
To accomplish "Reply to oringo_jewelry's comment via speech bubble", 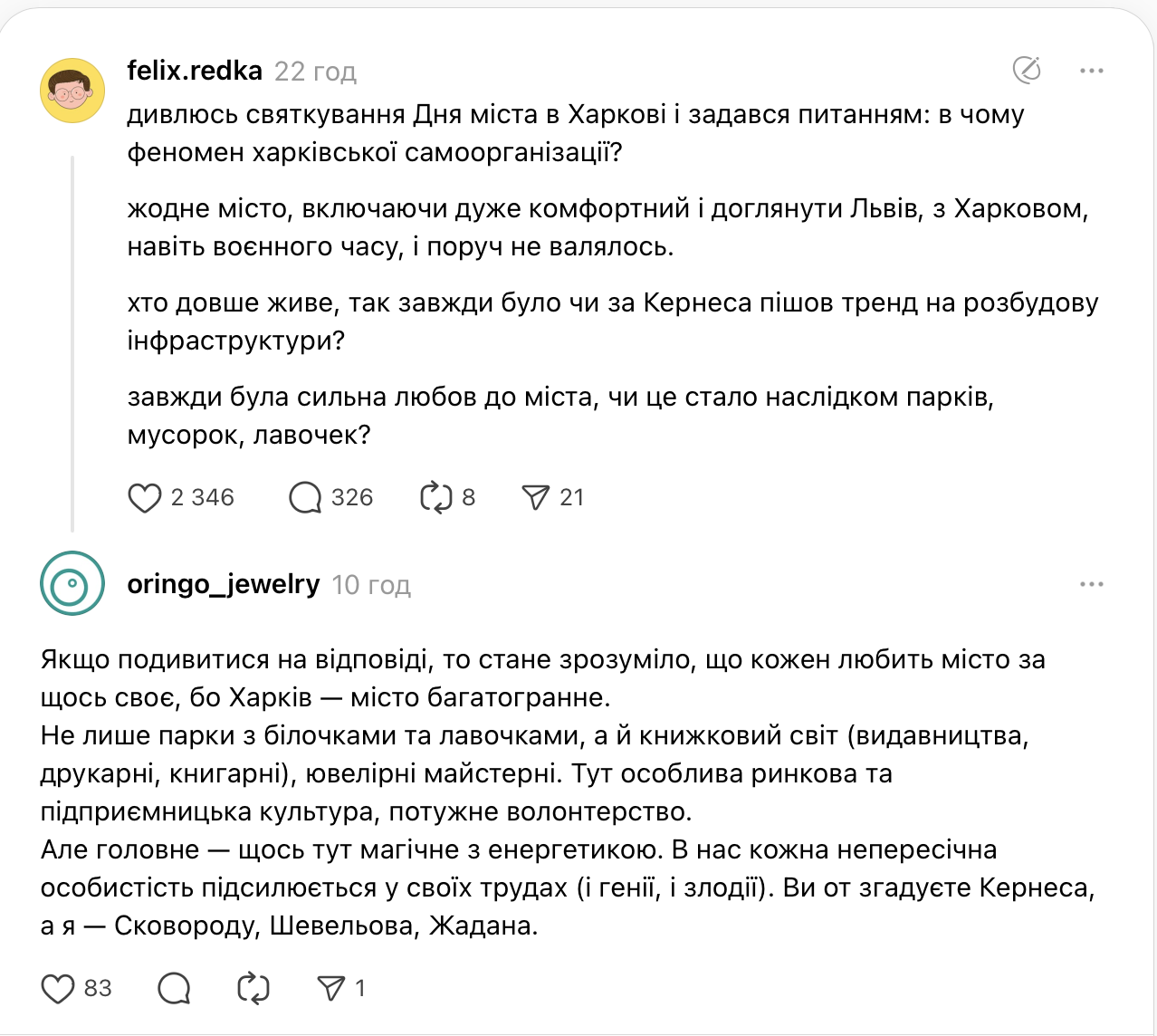I will [174, 988].
